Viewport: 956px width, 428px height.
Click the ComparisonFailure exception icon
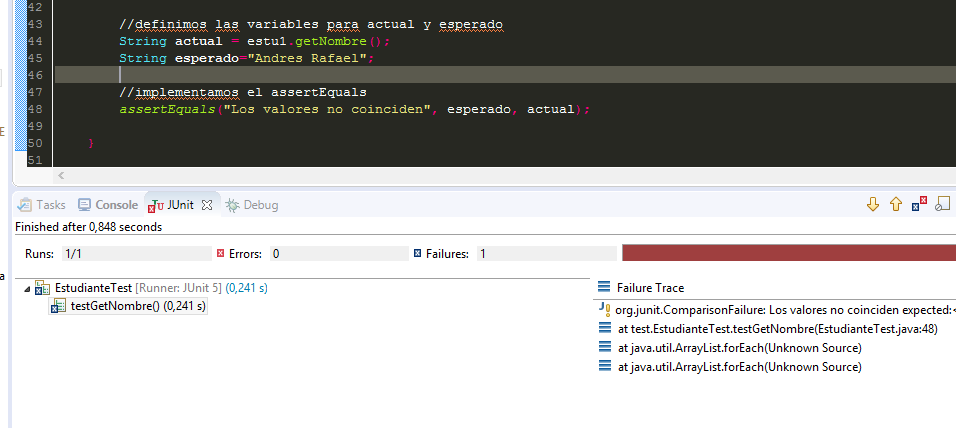(604, 309)
